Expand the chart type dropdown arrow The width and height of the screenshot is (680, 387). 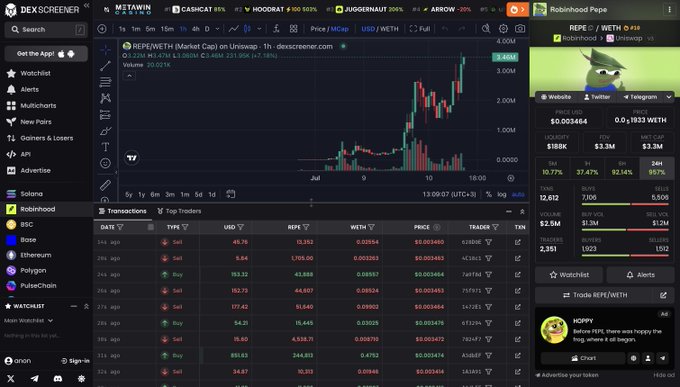(259, 29)
